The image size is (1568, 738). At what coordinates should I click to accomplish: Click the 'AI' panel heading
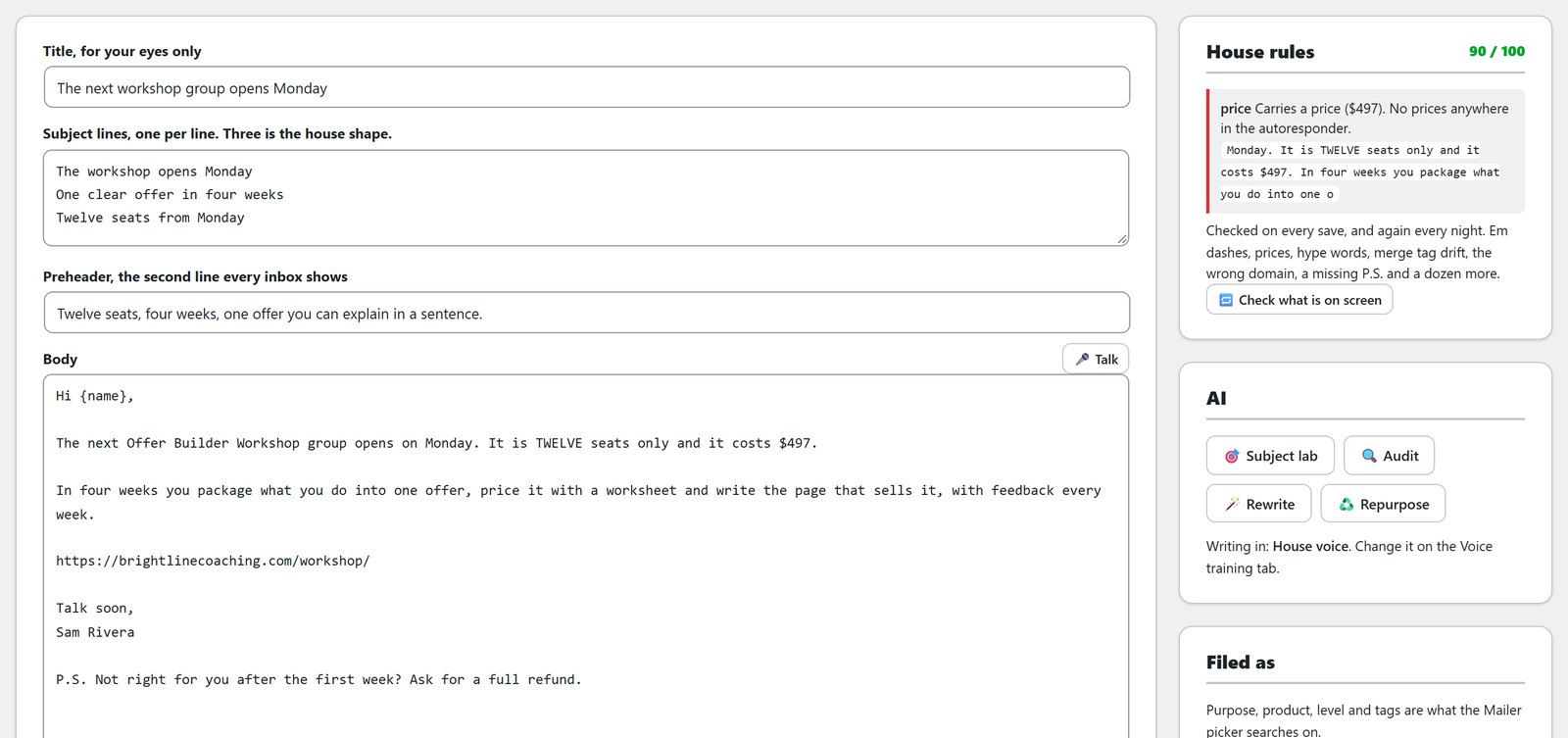(1216, 398)
